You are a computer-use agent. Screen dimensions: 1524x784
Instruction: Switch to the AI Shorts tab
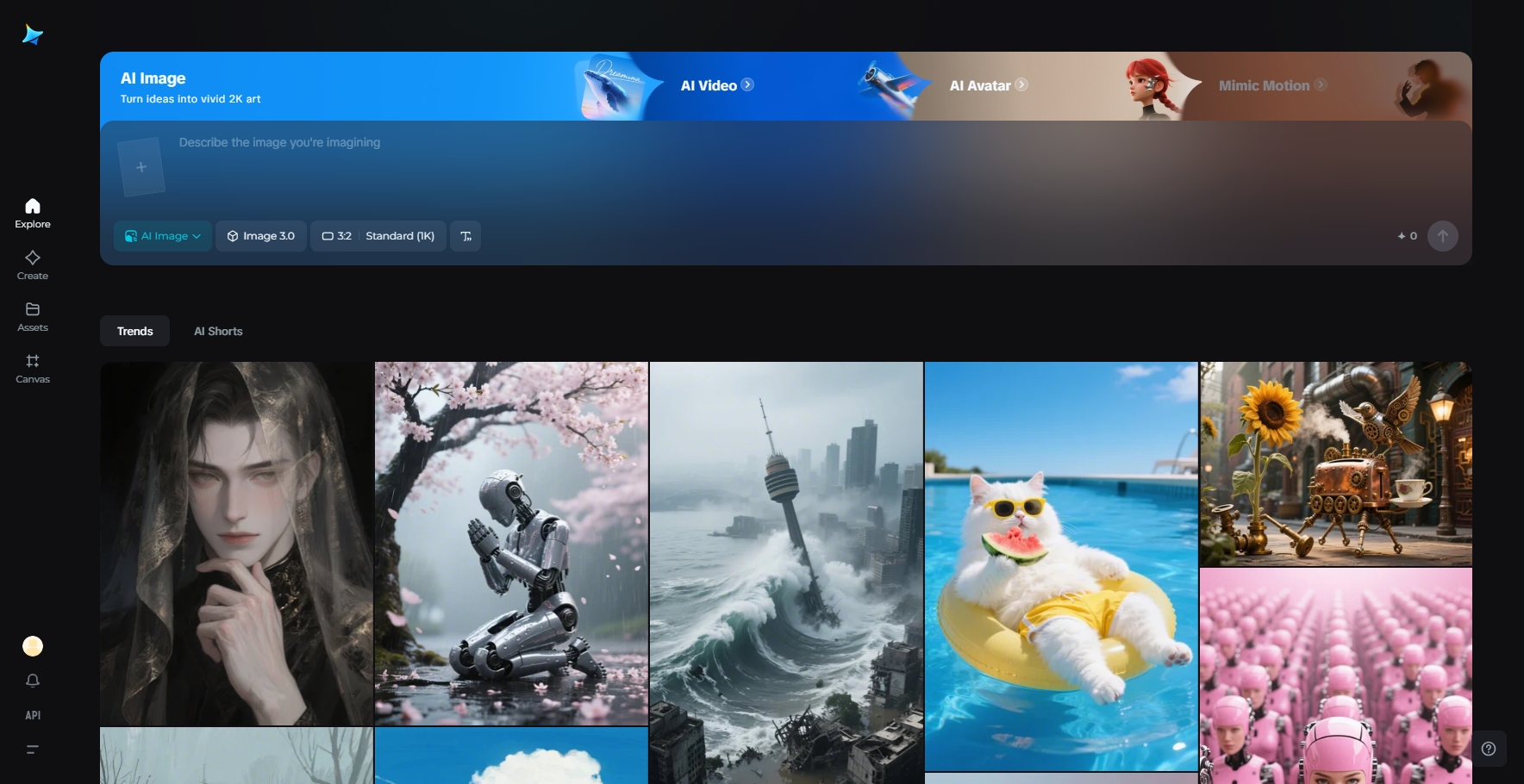point(218,331)
